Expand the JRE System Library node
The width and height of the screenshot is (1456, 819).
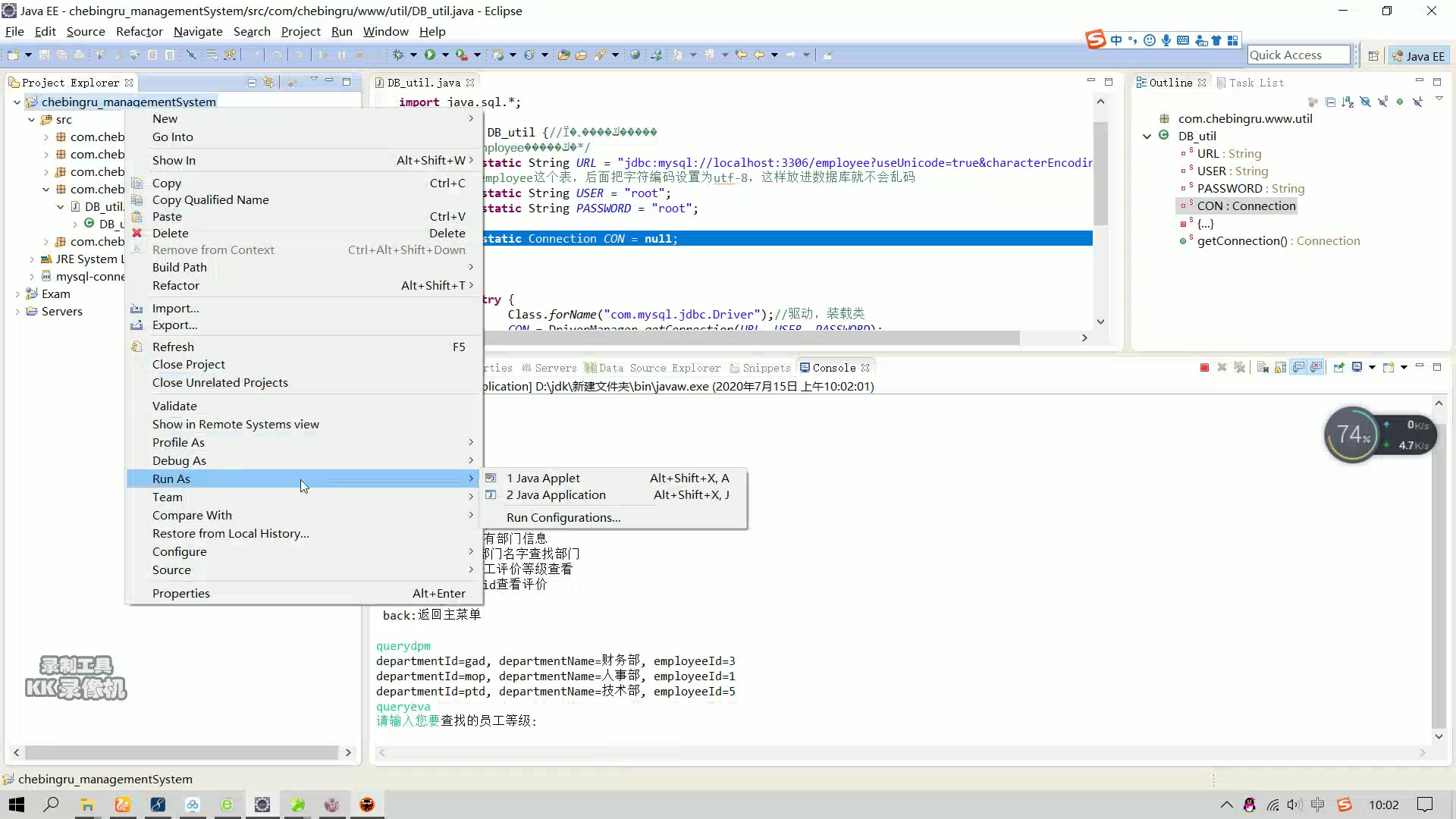coord(32,259)
